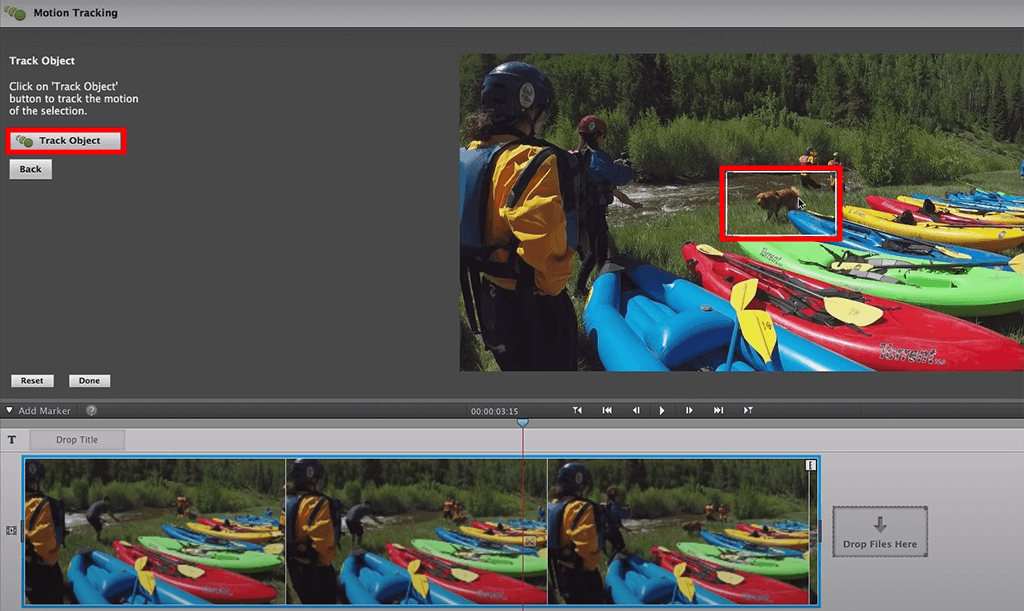This screenshot has width=1024, height=611.
Task: Select the first clip thumbnail in timeline
Action: pos(155,531)
